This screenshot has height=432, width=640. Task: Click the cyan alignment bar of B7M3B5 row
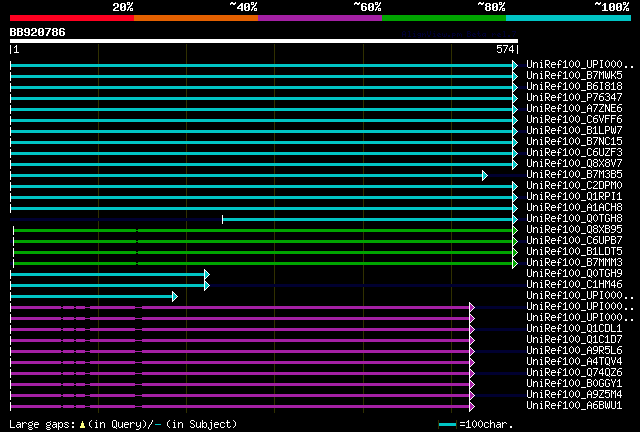(x=246, y=176)
